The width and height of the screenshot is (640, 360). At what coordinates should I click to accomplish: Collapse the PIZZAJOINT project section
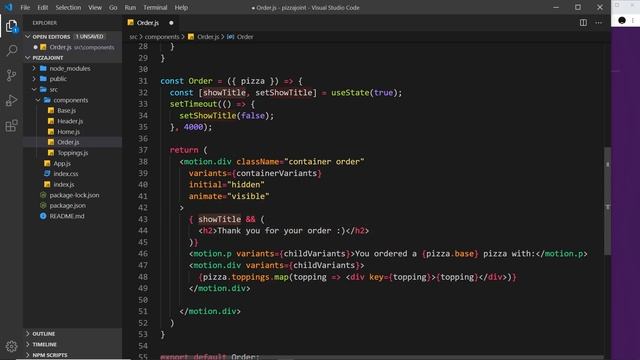(28, 58)
